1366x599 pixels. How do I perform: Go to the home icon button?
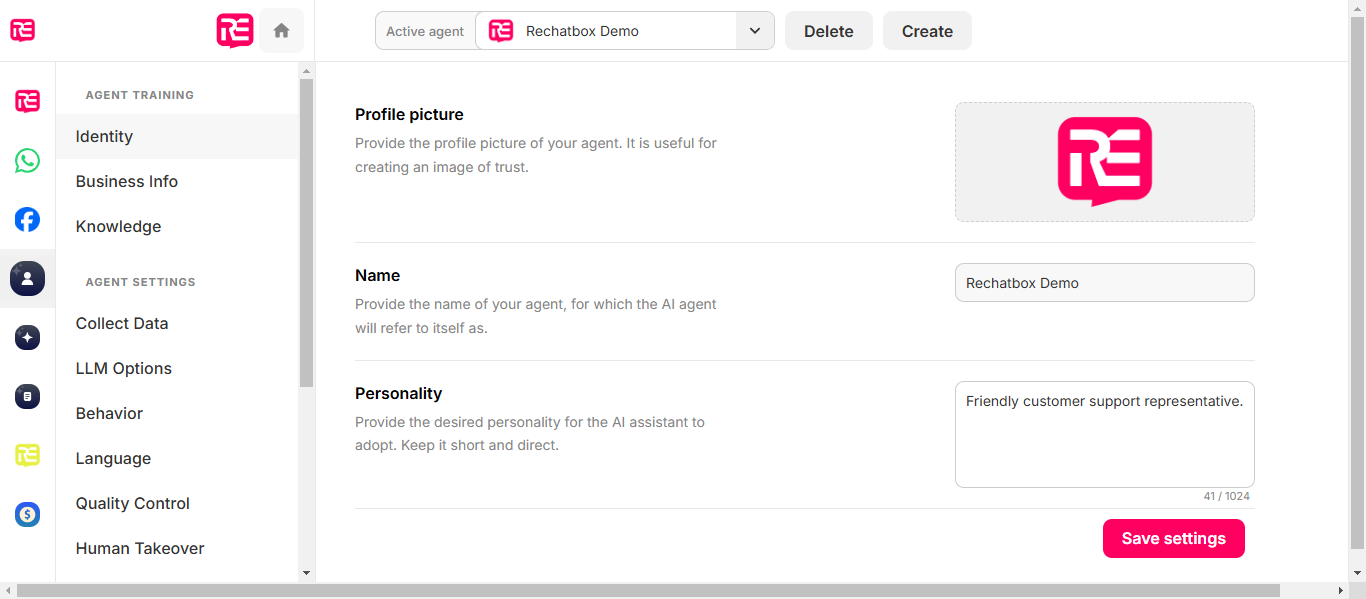click(x=281, y=31)
